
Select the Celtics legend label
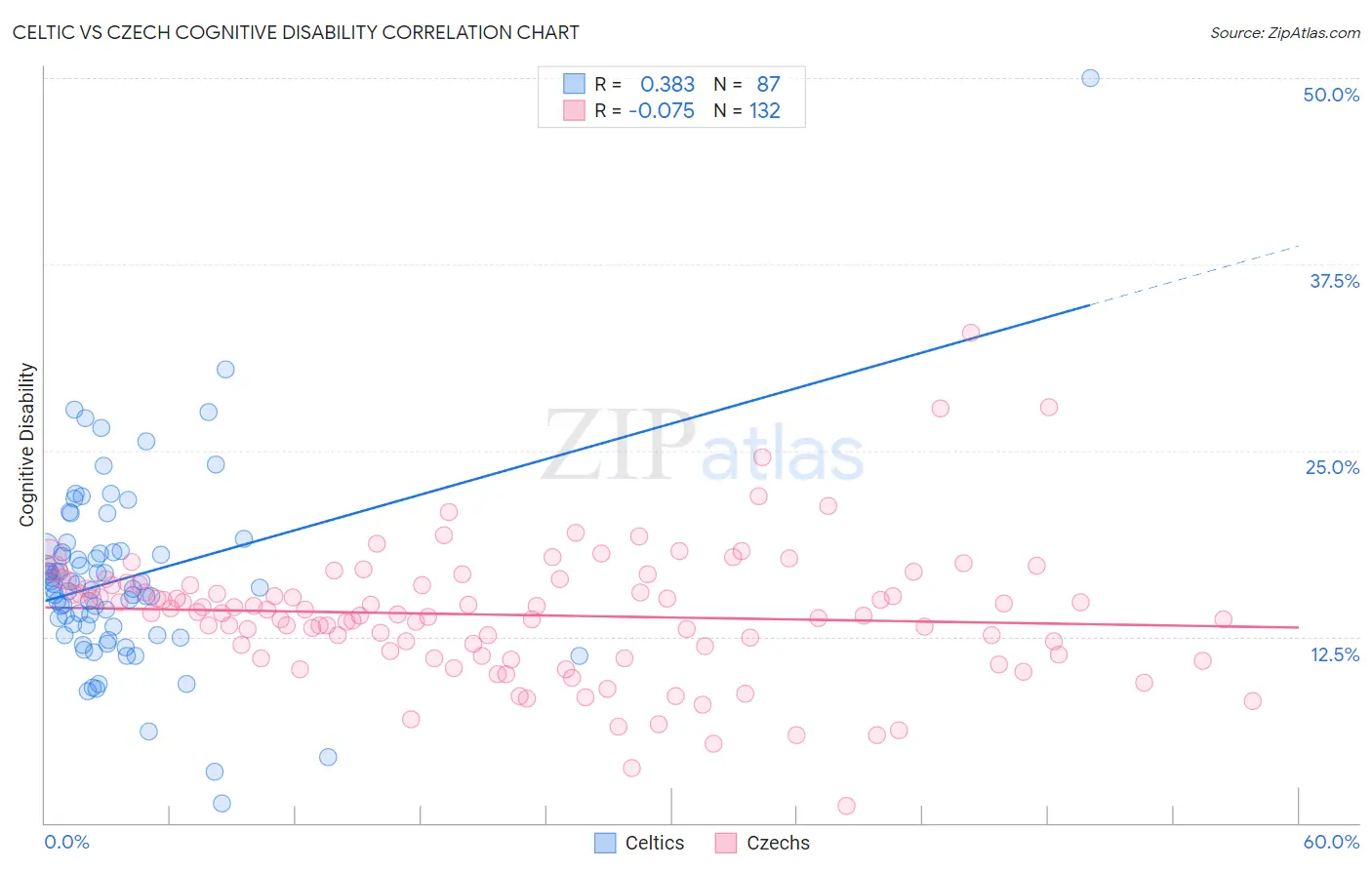click(x=655, y=843)
